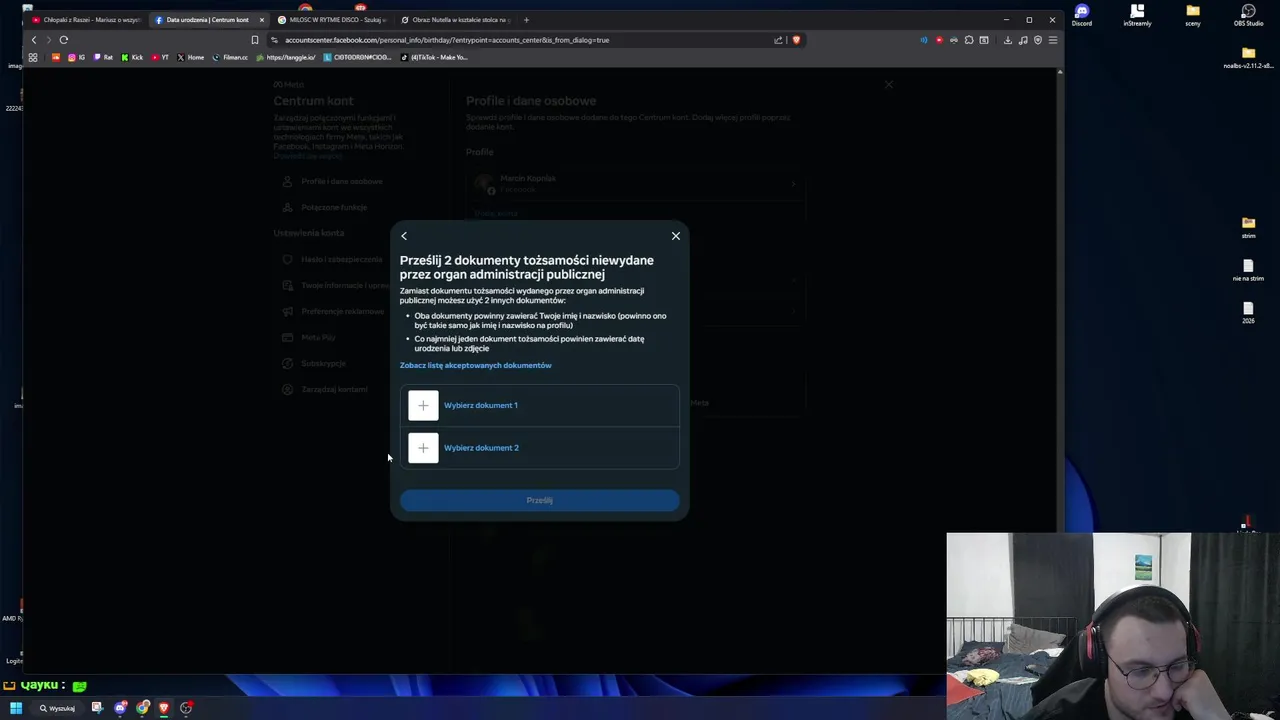Open the 2026 desktop file
This screenshot has height=720, width=1280.
coord(1248,312)
